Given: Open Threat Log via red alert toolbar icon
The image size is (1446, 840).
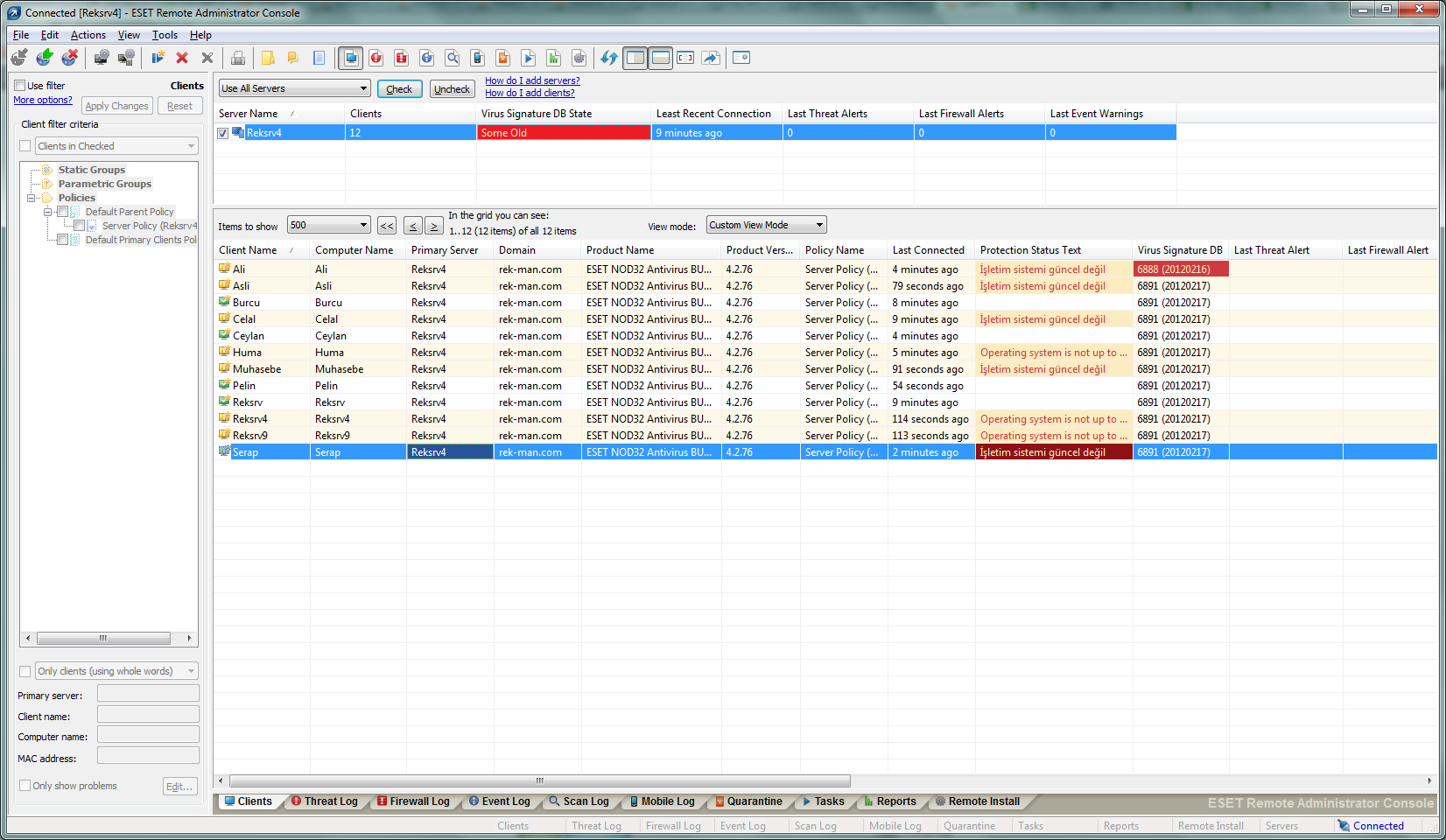Looking at the screenshot, I should point(376,58).
